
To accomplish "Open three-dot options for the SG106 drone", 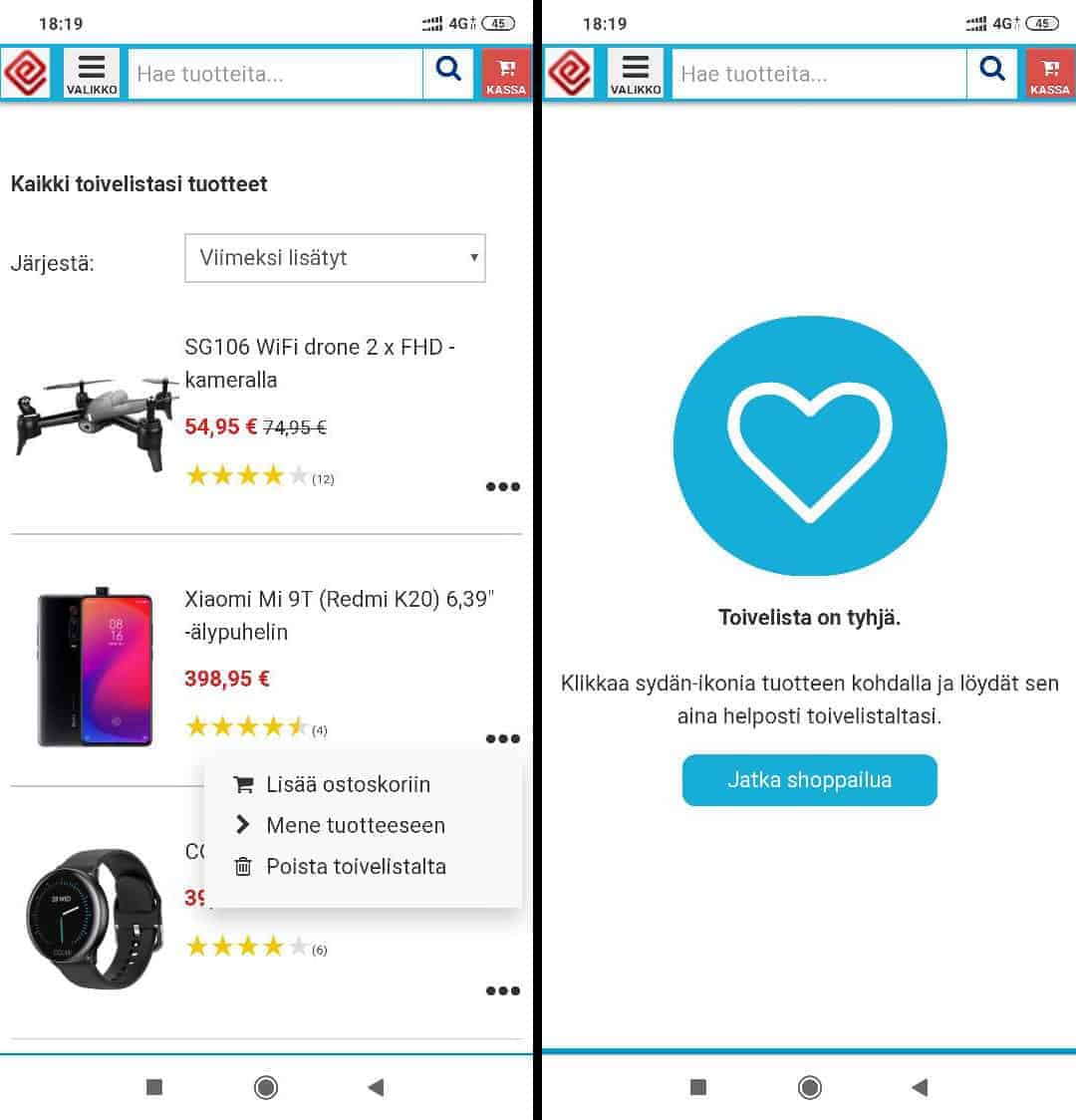I will (503, 487).
